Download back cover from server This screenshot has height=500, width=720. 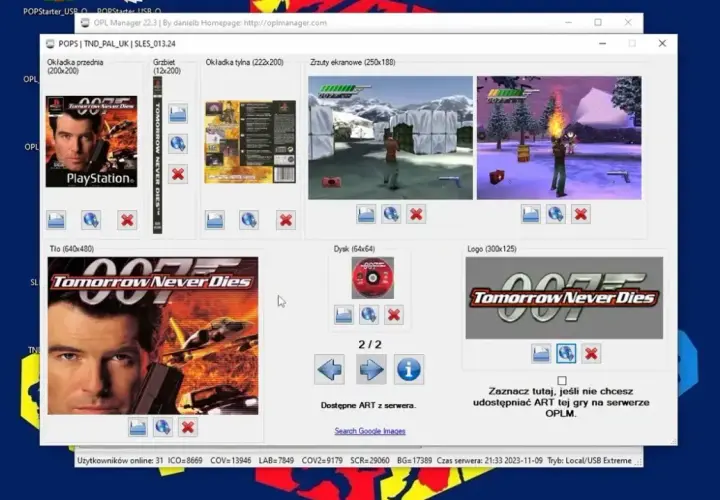(249, 220)
